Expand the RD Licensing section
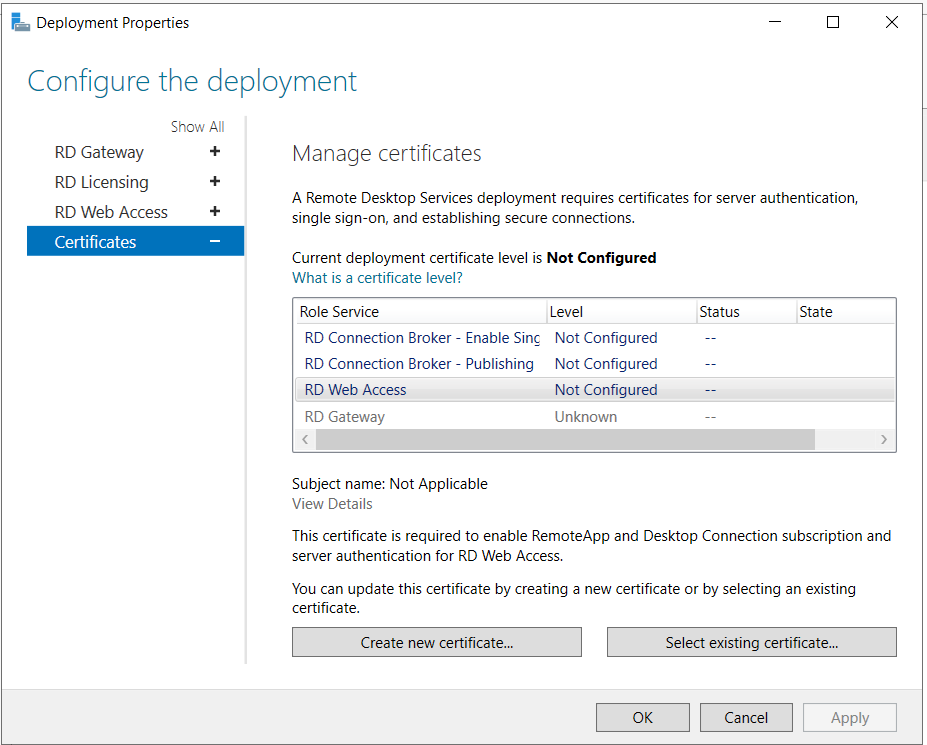927x745 pixels. coord(215,182)
